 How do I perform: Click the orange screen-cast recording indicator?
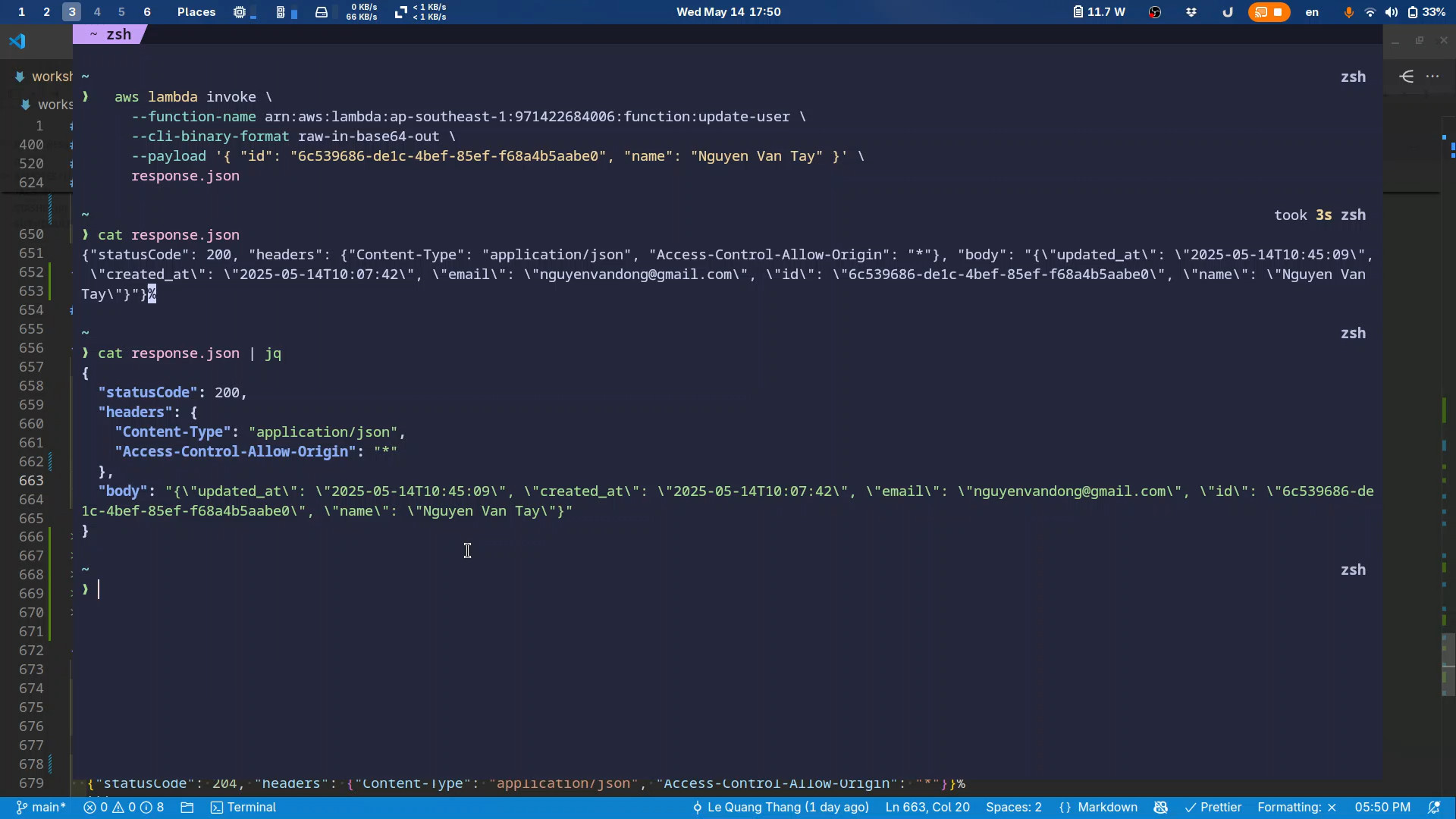[x=1269, y=12]
